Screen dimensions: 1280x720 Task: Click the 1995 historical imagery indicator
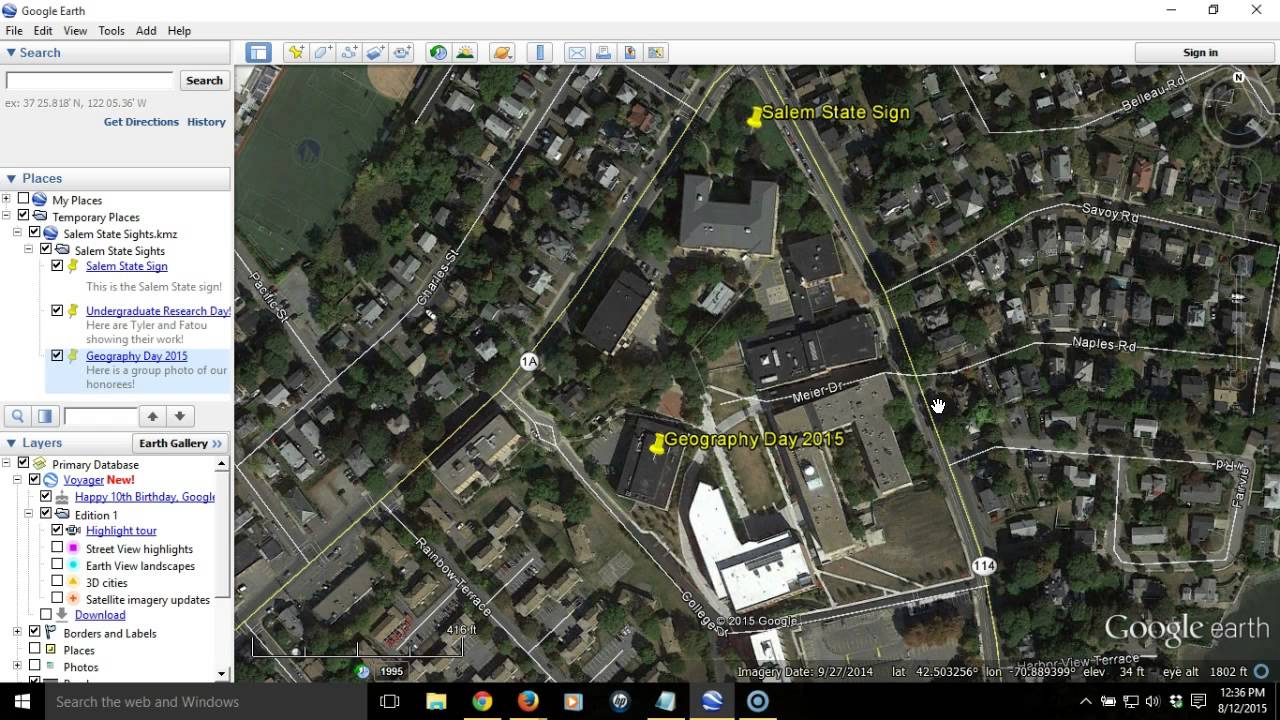tap(391, 672)
